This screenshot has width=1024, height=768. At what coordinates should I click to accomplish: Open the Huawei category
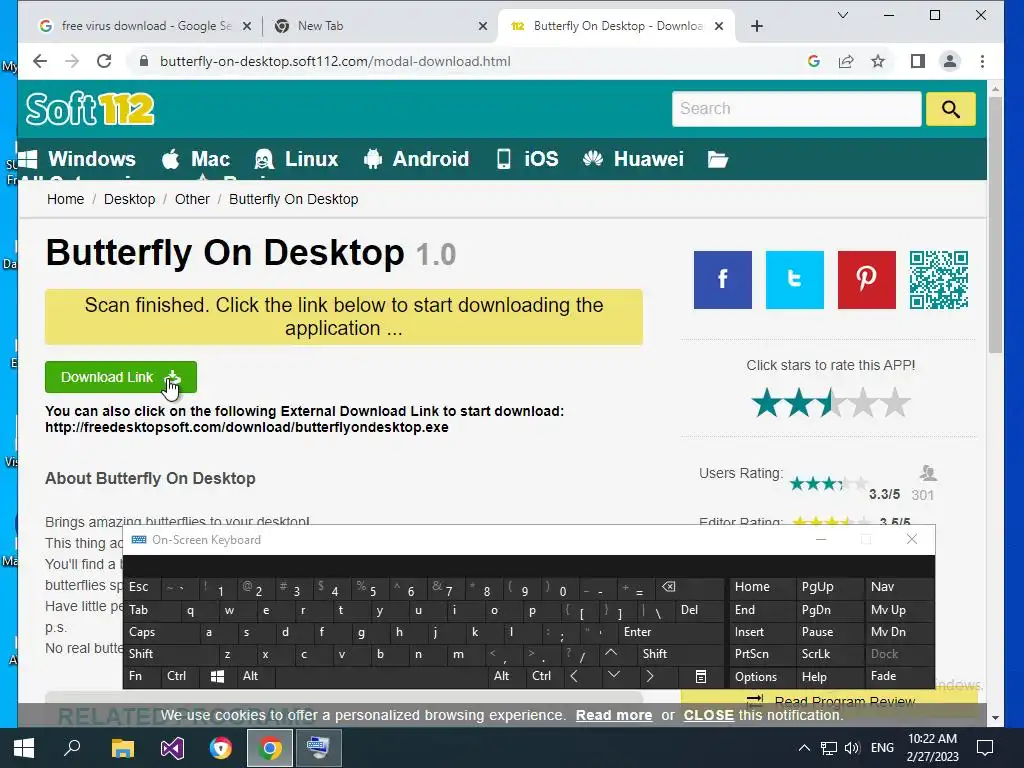[633, 159]
